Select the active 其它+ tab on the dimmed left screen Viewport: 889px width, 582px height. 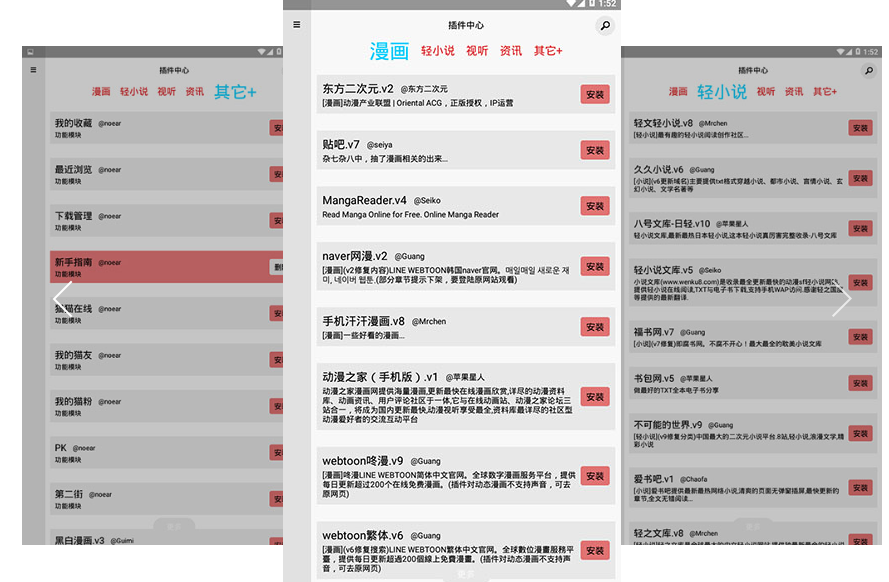pos(235,92)
